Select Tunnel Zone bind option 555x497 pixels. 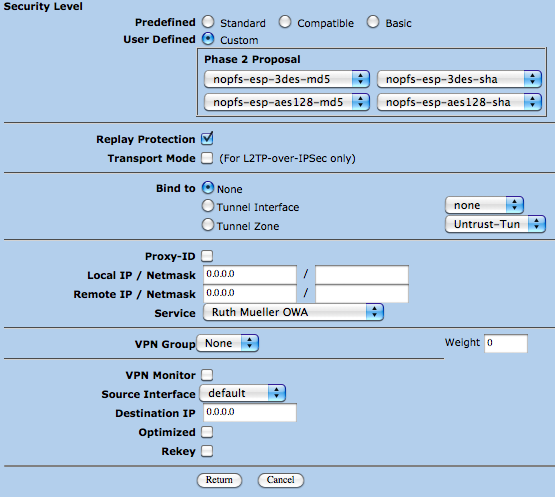pos(208,225)
